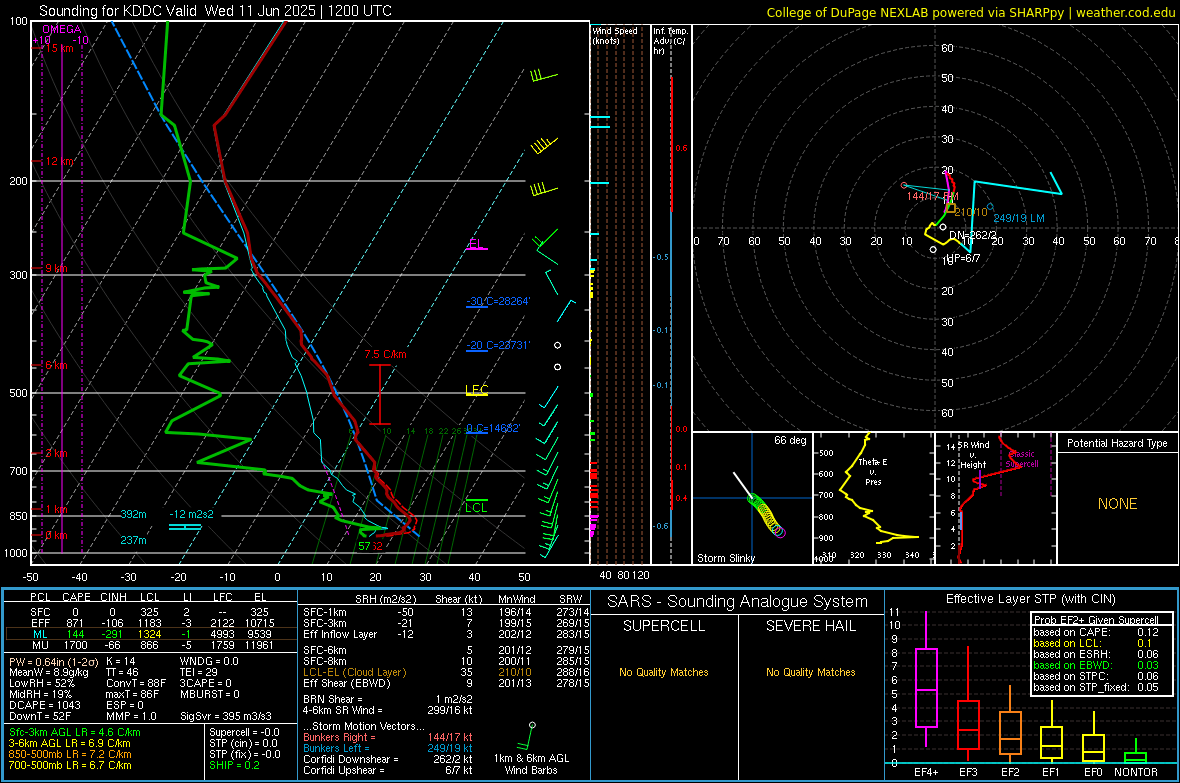Click the '-30 C=28264' height label
The height and width of the screenshot is (783, 1180).
pyautogui.click(x=498, y=301)
